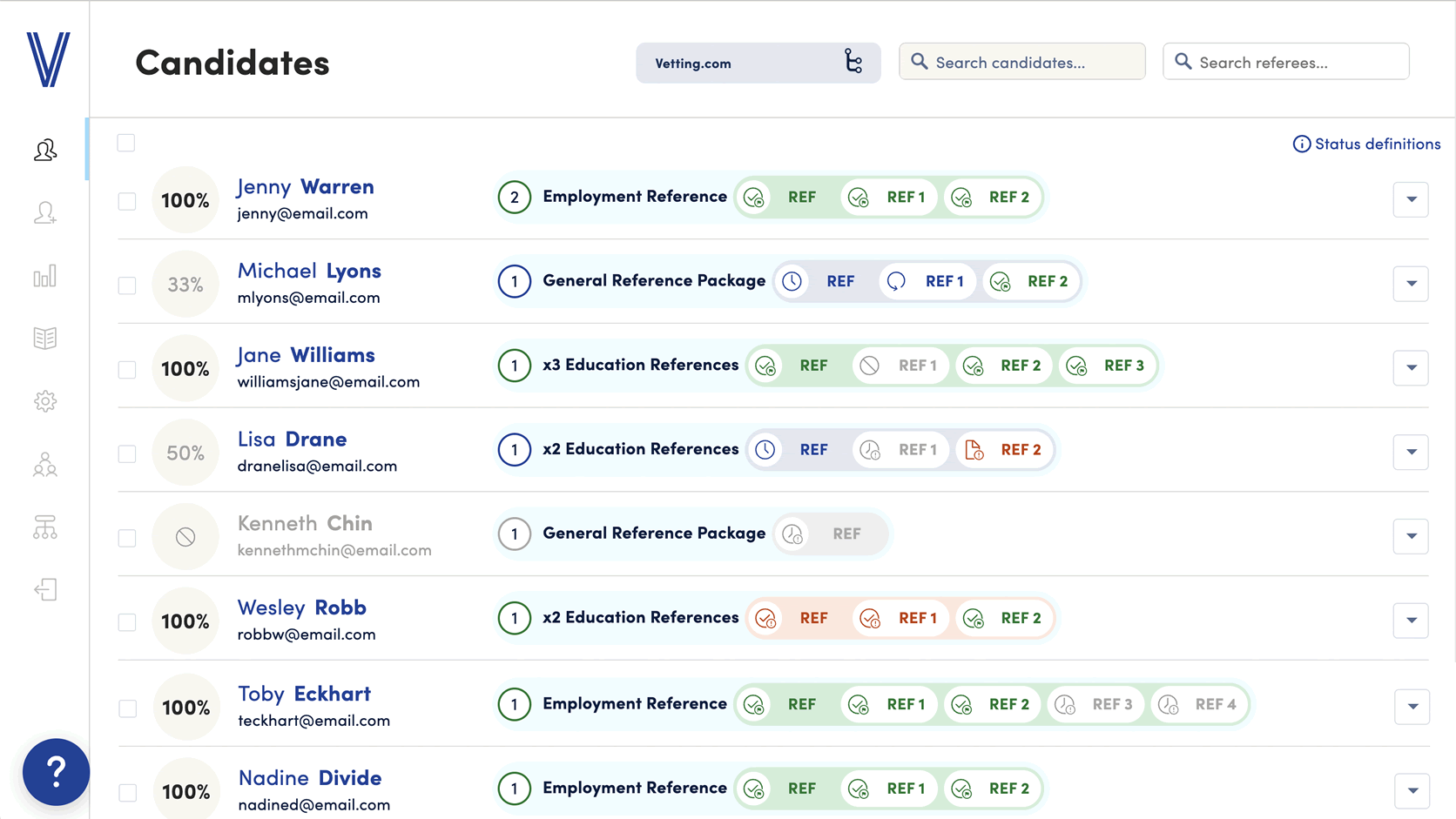Open the bar chart reports icon
This screenshot has height=819, width=1456.
click(45, 277)
